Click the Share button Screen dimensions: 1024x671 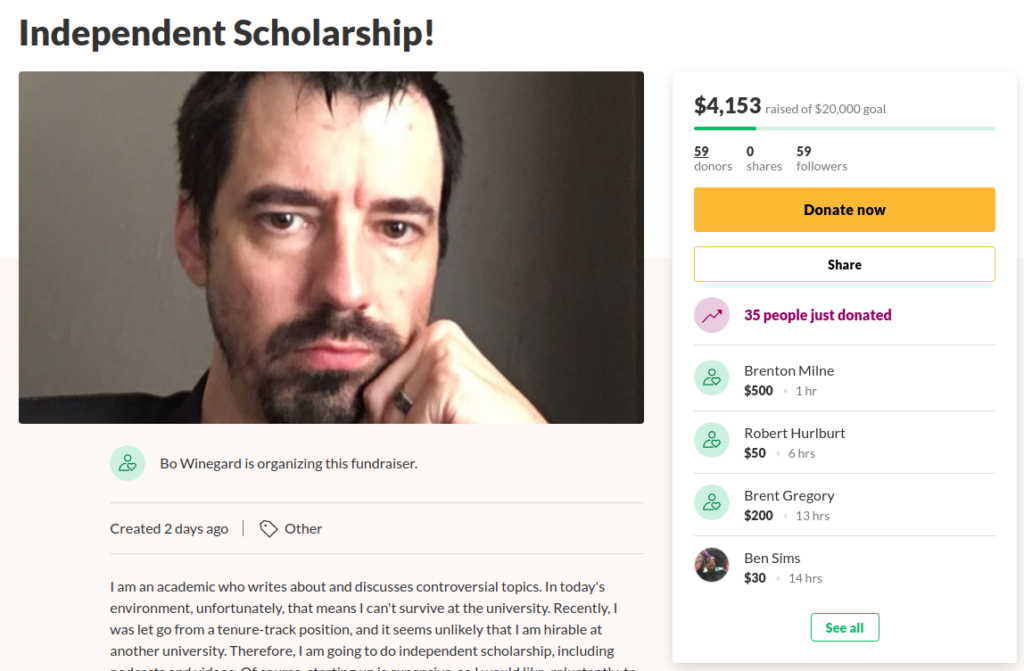pyautogui.click(x=844, y=265)
